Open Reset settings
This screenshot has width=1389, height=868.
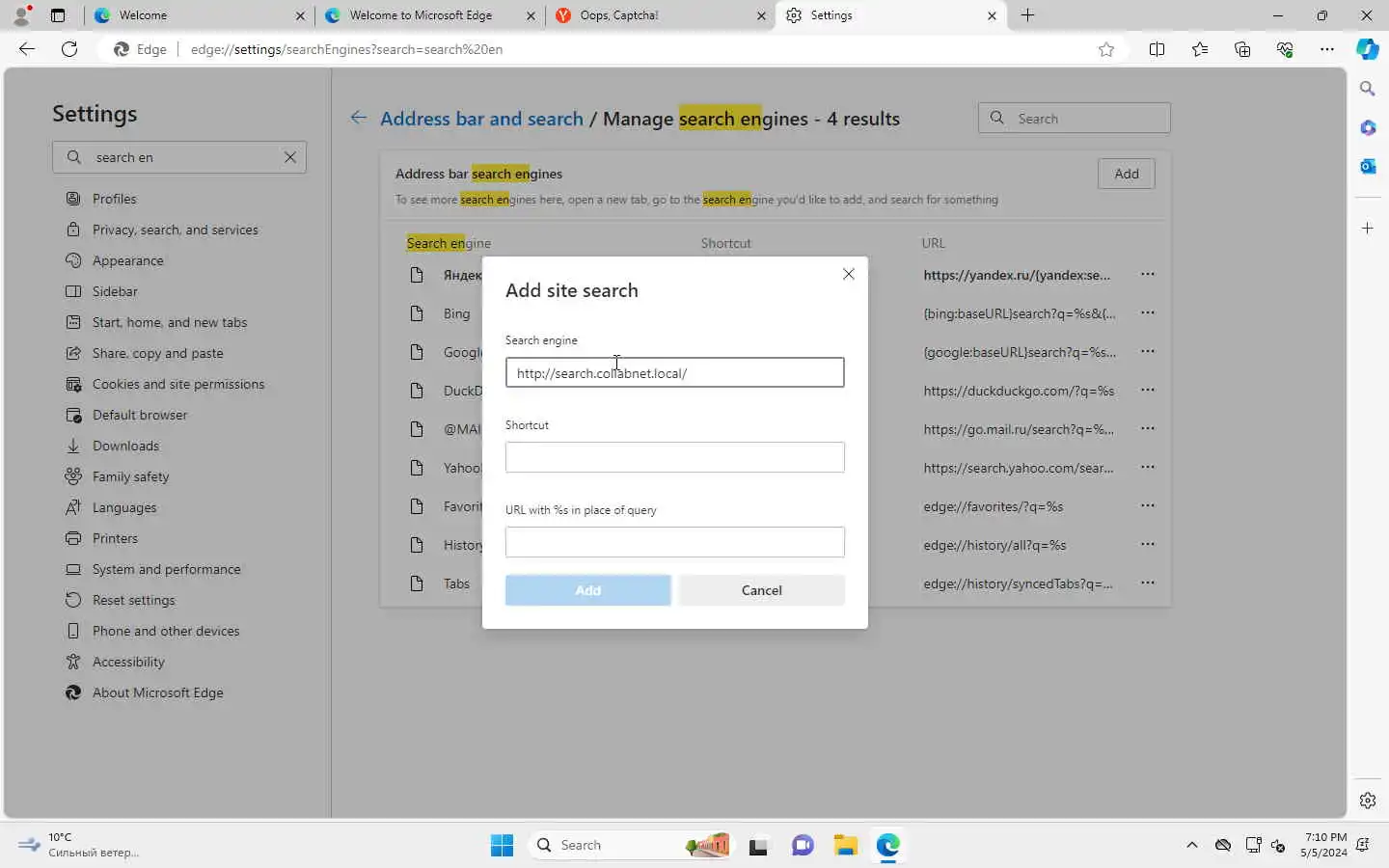coord(133,600)
